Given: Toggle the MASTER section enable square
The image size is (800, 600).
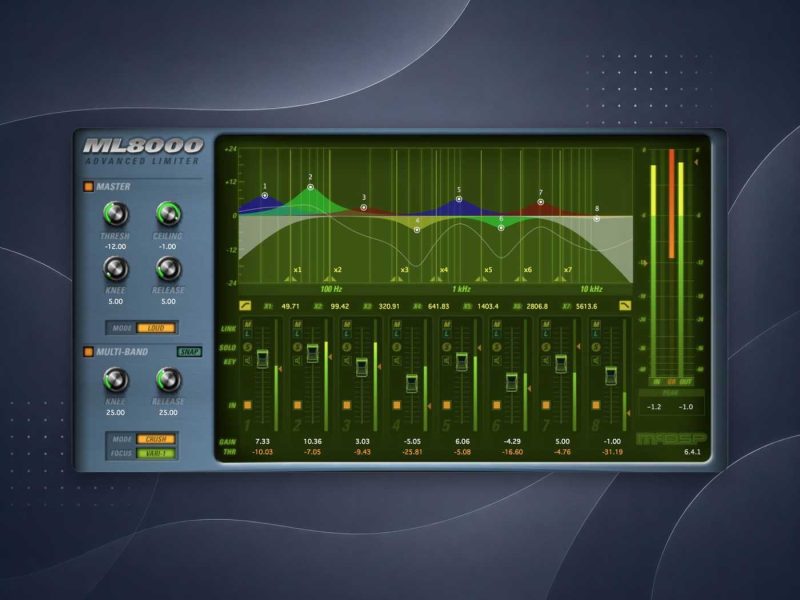Looking at the screenshot, I should coord(89,187).
